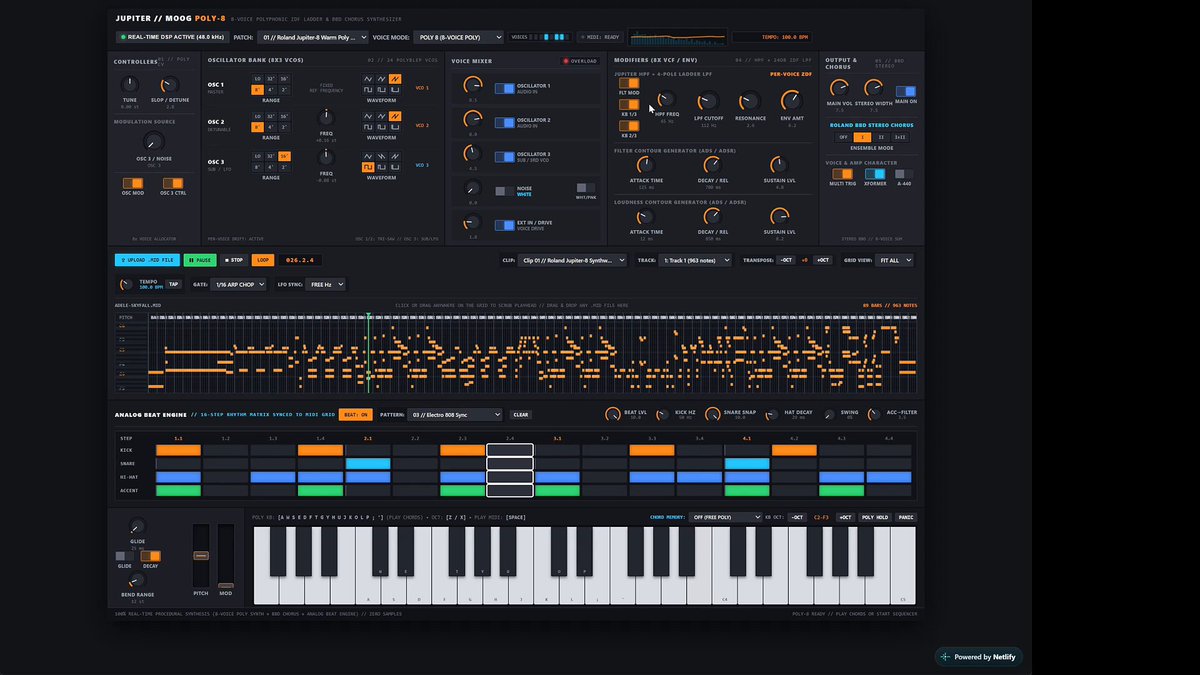The width and height of the screenshot is (1200, 675).
Task: Set ensemble mode to I+II
Action: 900,137
